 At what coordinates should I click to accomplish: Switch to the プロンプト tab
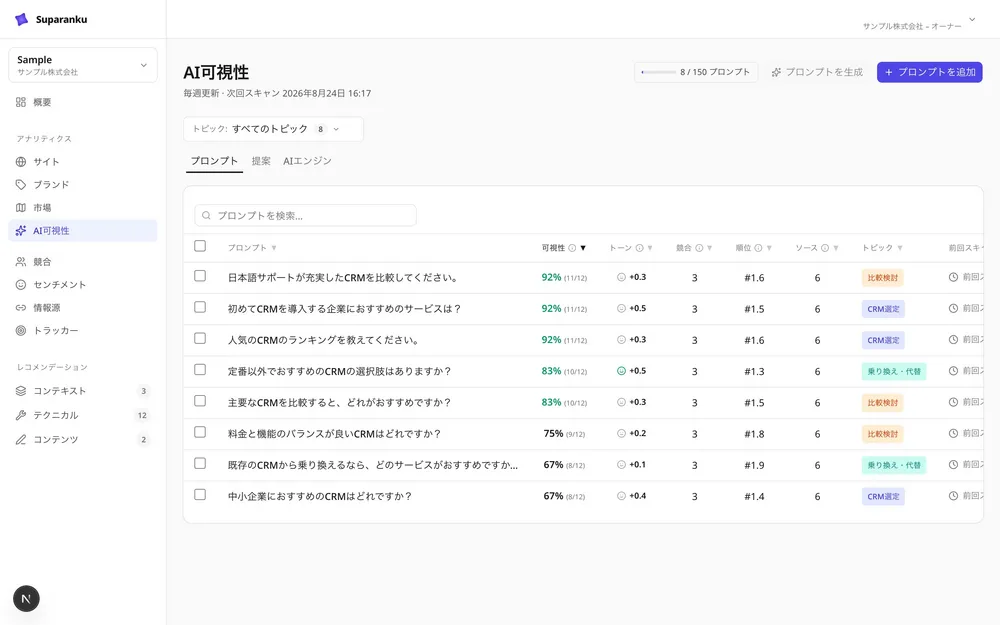pos(214,161)
